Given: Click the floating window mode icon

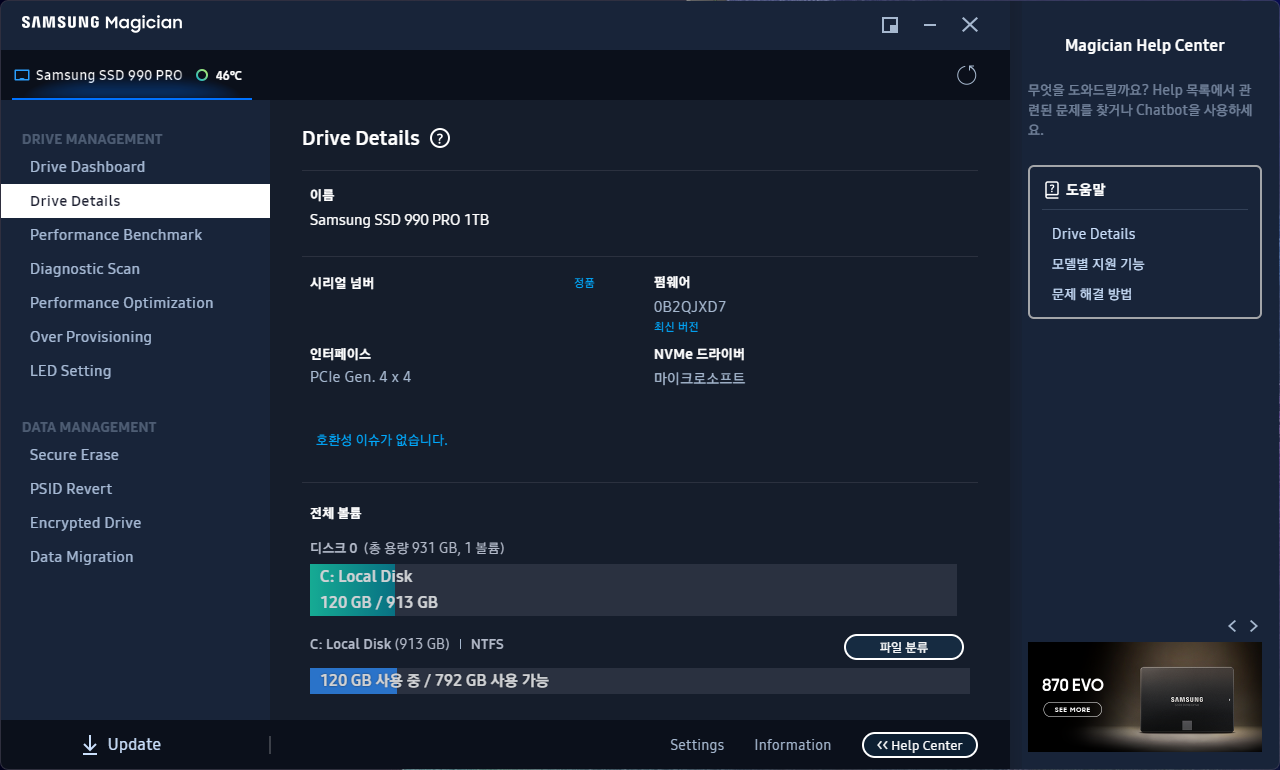Looking at the screenshot, I should (889, 25).
